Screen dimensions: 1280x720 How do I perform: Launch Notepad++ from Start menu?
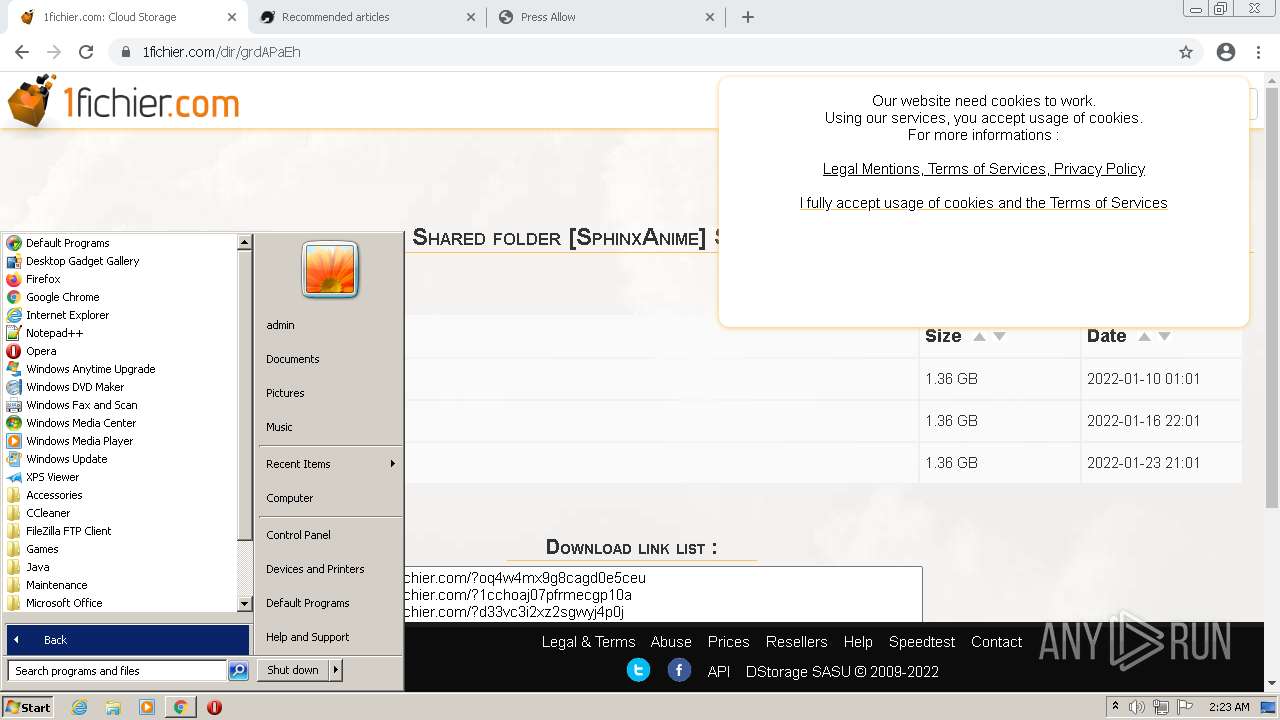(x=54, y=333)
